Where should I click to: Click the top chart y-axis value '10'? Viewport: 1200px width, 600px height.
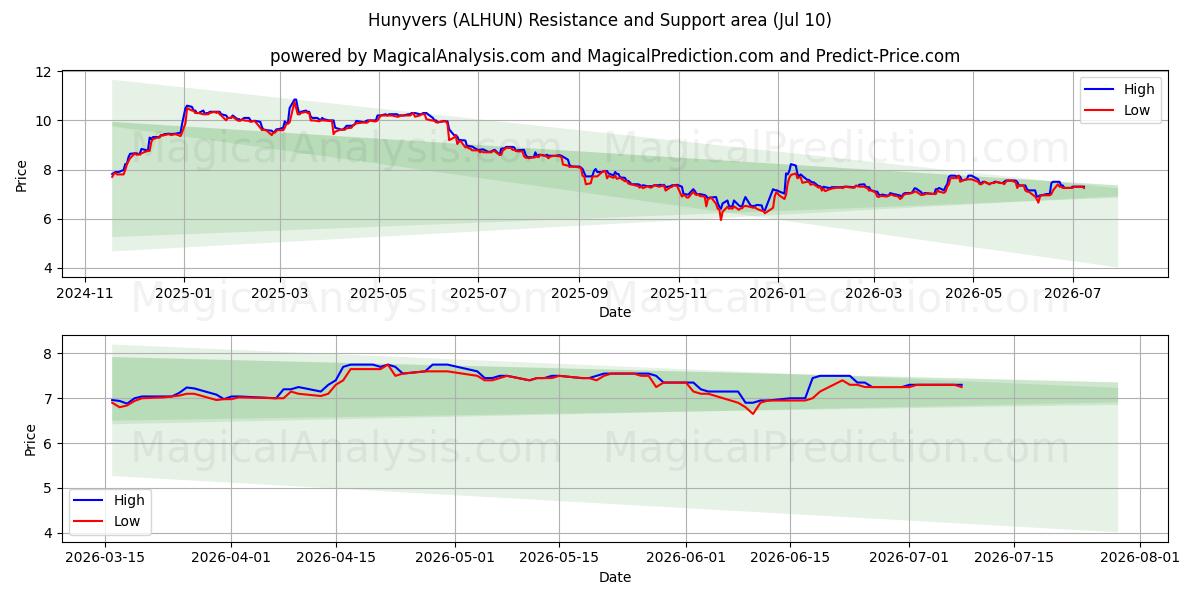[43, 121]
